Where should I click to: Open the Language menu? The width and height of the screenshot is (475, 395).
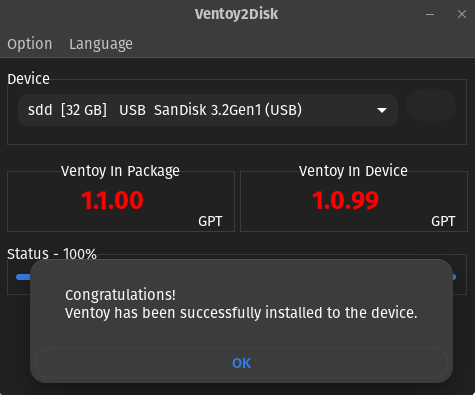[x=101, y=44]
